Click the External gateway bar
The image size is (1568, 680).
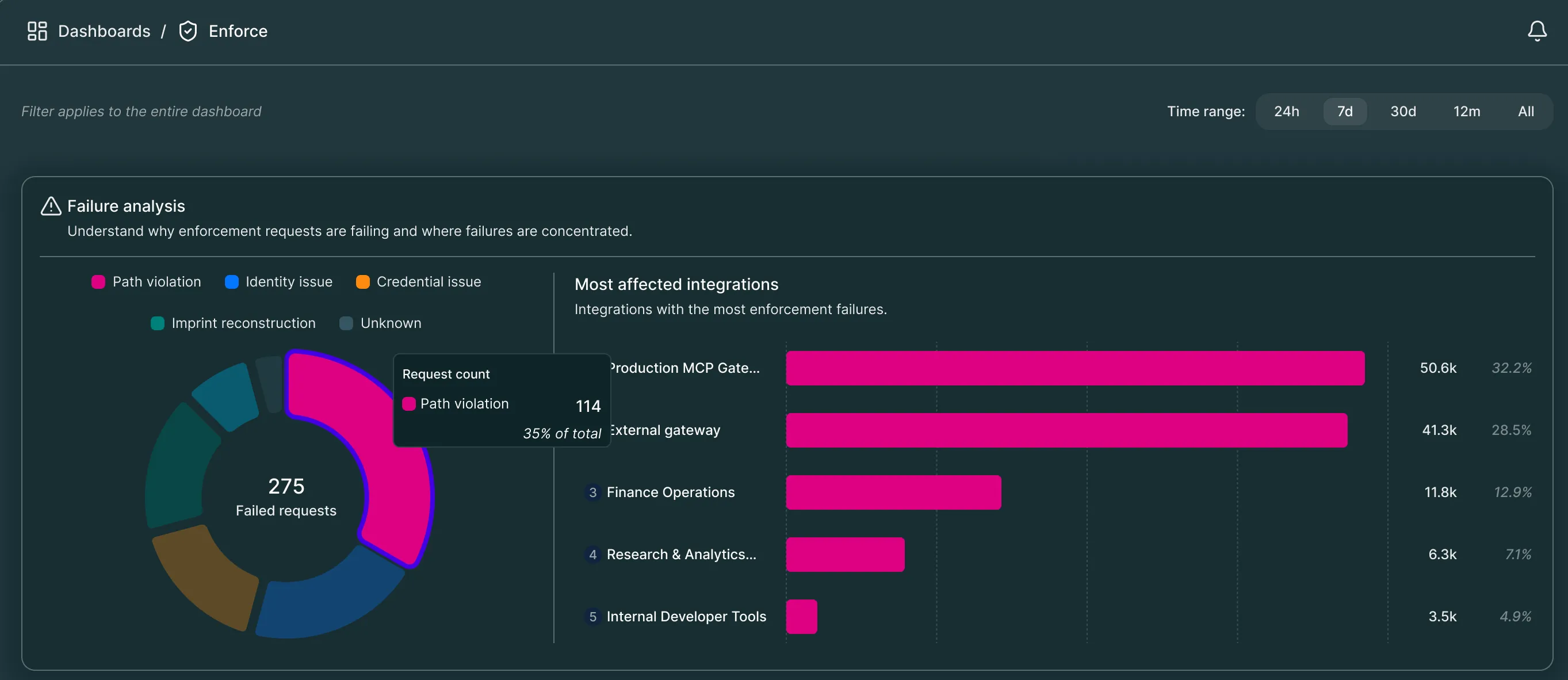[x=1066, y=430]
